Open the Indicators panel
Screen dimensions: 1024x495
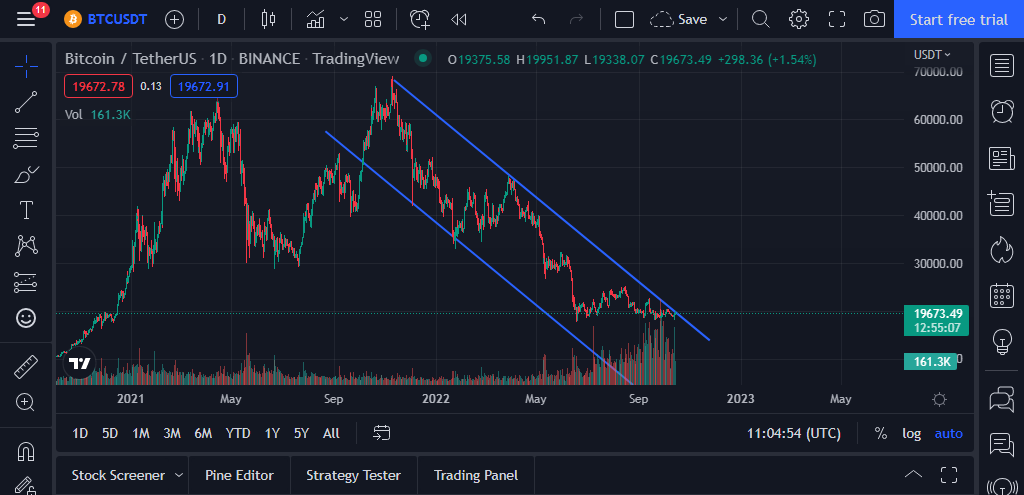[315, 19]
